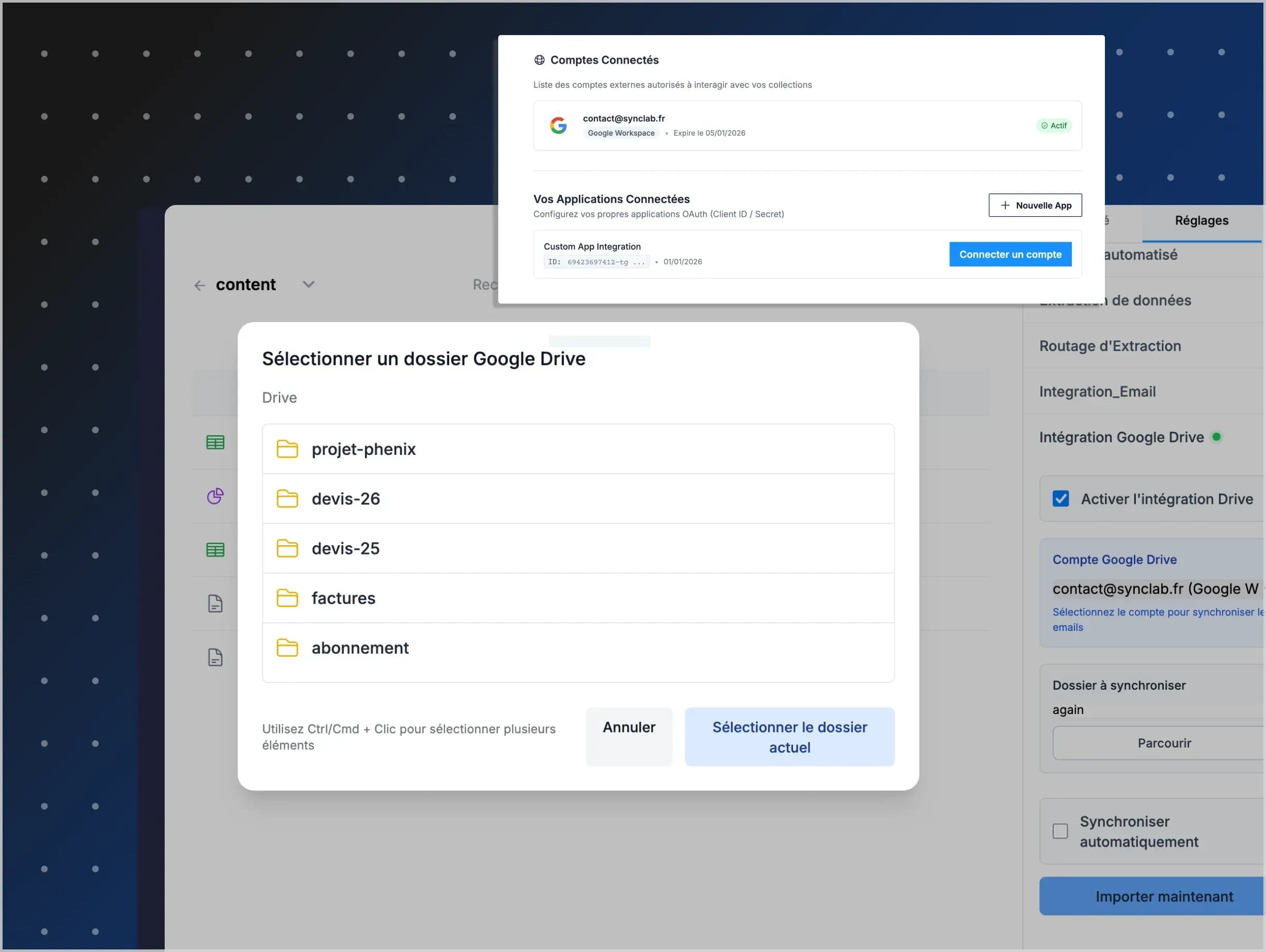
Task: Click the back arrow beside content
Action: (199, 285)
